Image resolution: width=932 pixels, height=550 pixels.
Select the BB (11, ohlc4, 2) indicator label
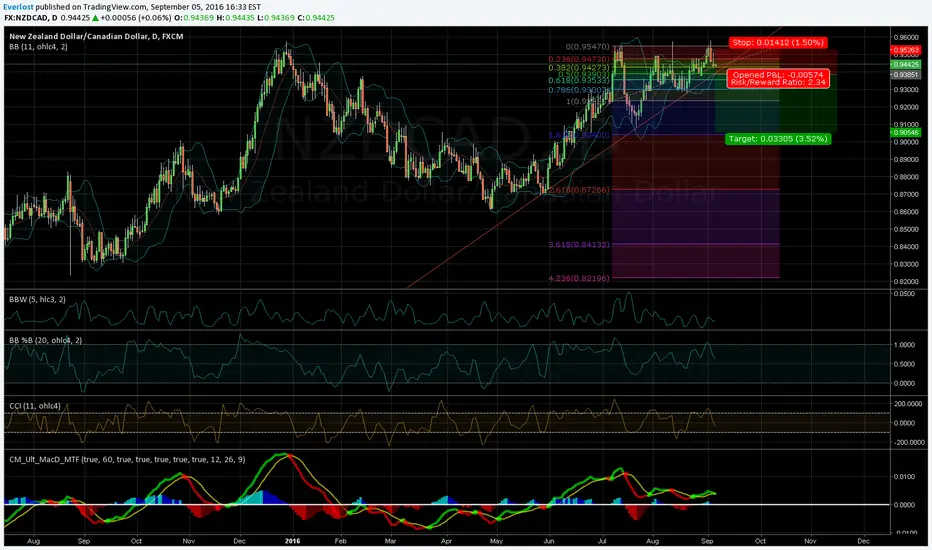tap(38, 46)
